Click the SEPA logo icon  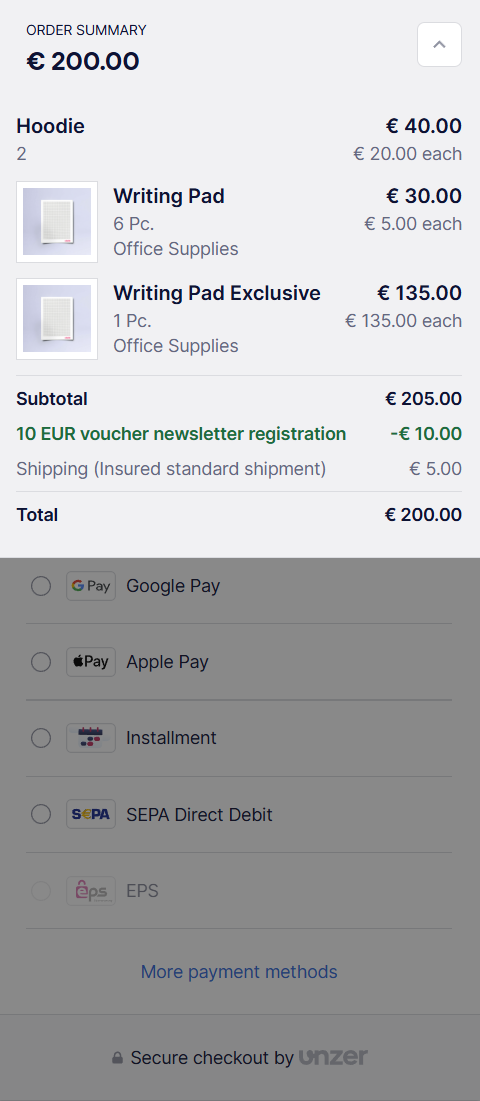(x=91, y=814)
